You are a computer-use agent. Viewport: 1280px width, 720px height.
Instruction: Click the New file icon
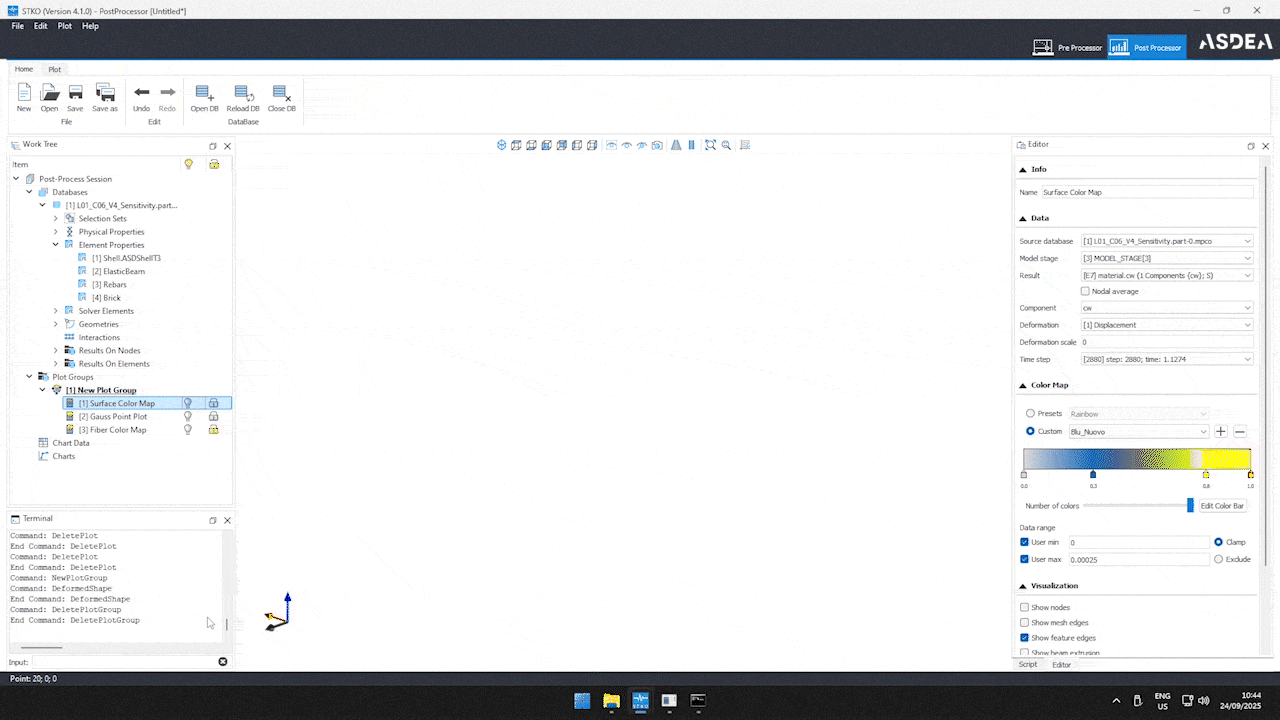(24, 93)
